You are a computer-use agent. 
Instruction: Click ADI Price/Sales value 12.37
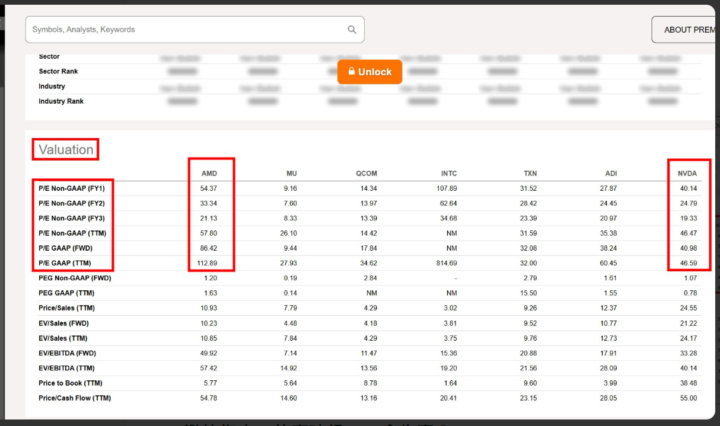608,308
